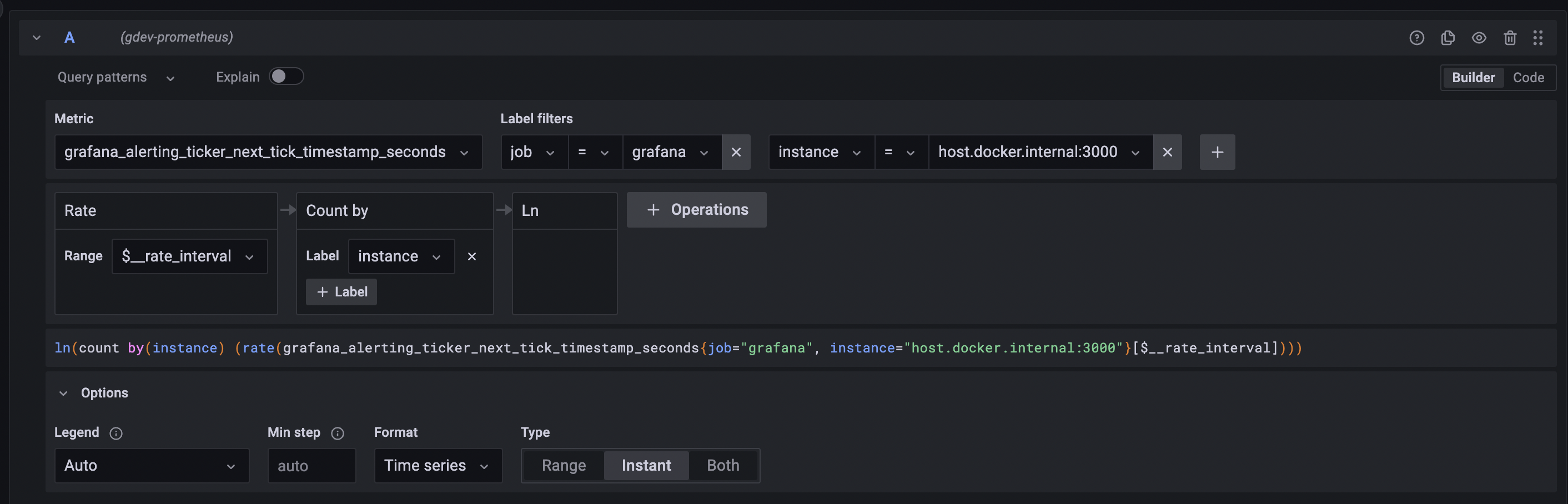Hide query A with the eye icon

pos(1479,37)
